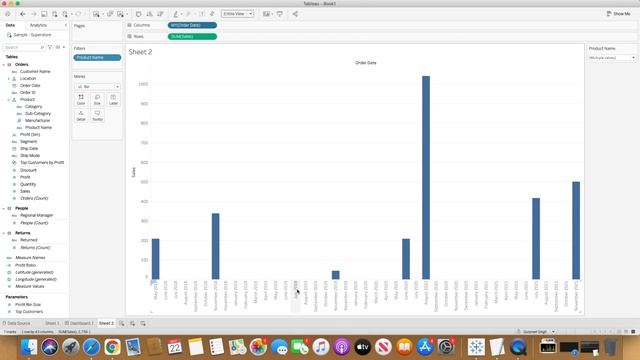Collapse the Returns table
This screenshot has height=360, width=640.
(x=4, y=233)
